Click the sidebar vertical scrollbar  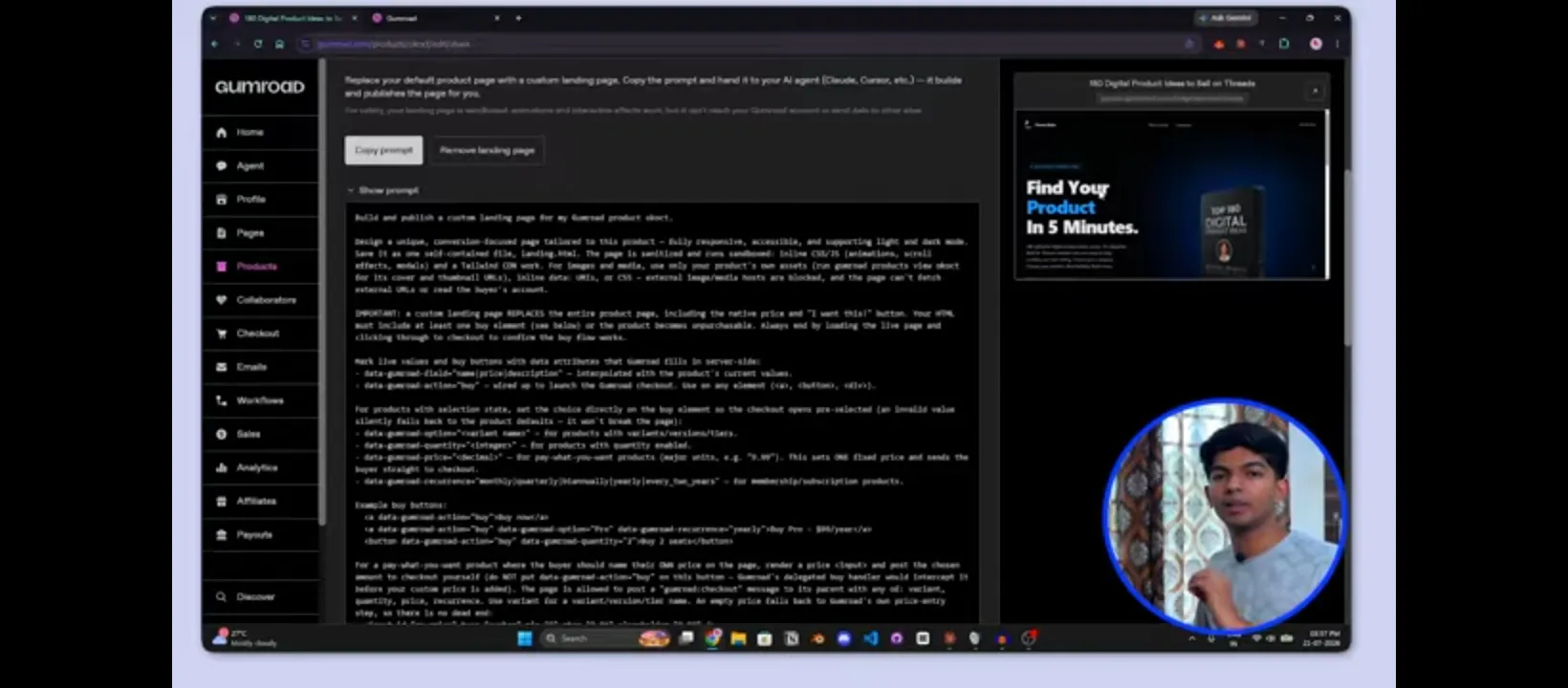coord(323,291)
